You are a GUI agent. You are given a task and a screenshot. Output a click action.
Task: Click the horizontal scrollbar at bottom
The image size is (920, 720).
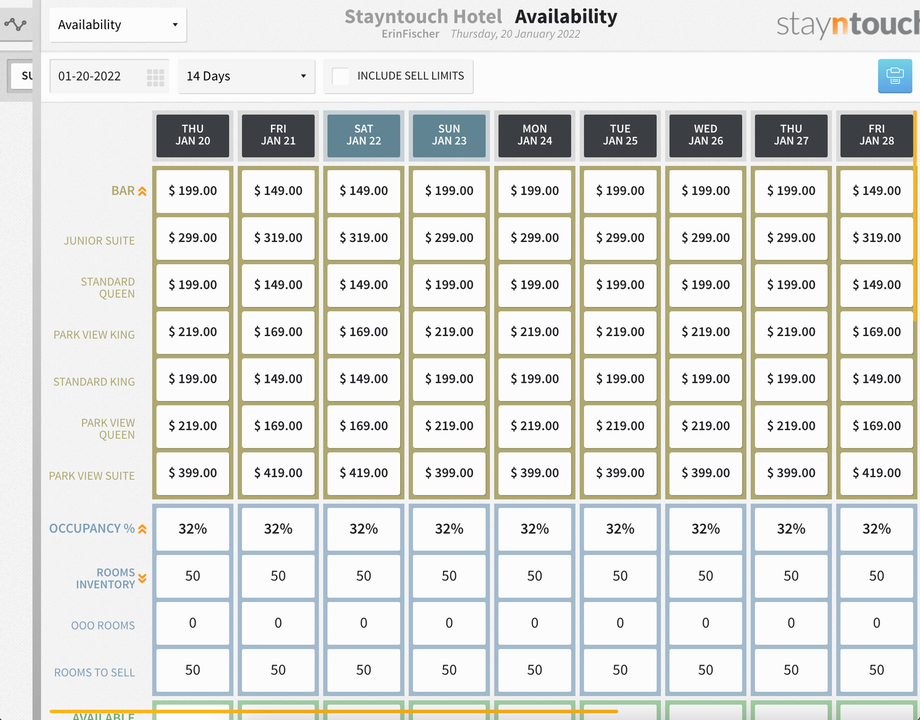pos(333,711)
